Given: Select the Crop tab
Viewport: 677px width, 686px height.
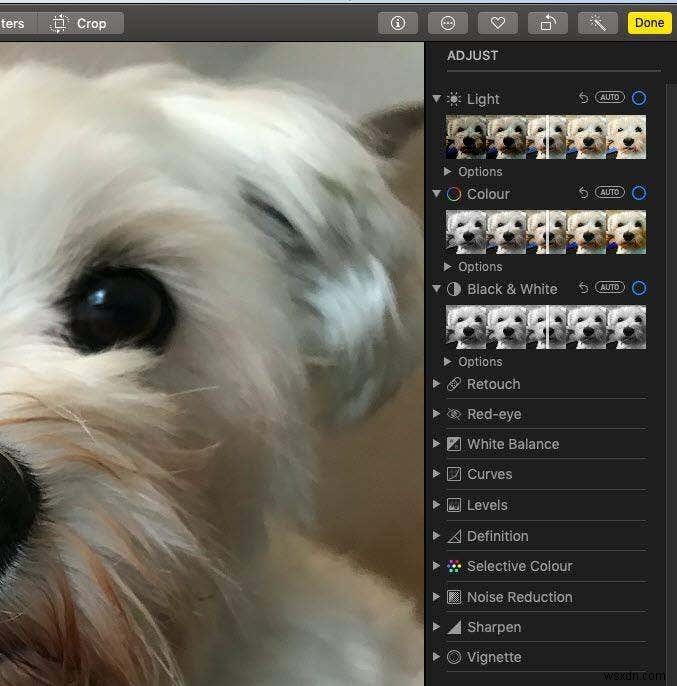Looking at the screenshot, I should pos(80,23).
